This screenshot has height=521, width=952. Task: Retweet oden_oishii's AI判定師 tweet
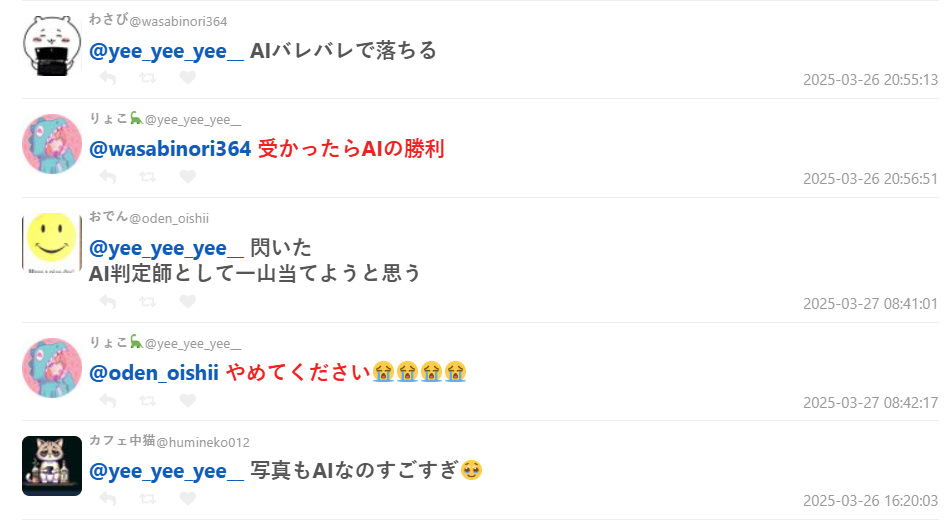(x=148, y=302)
